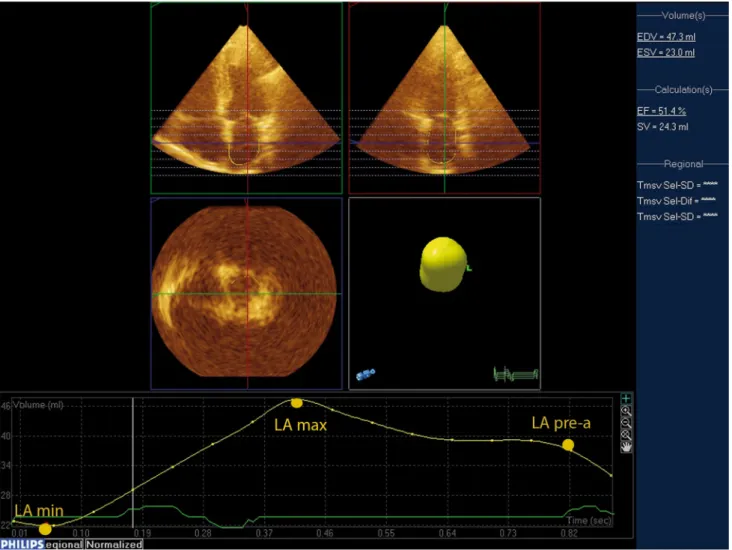Click the green ECG waveform icon in 3D view

[516, 374]
